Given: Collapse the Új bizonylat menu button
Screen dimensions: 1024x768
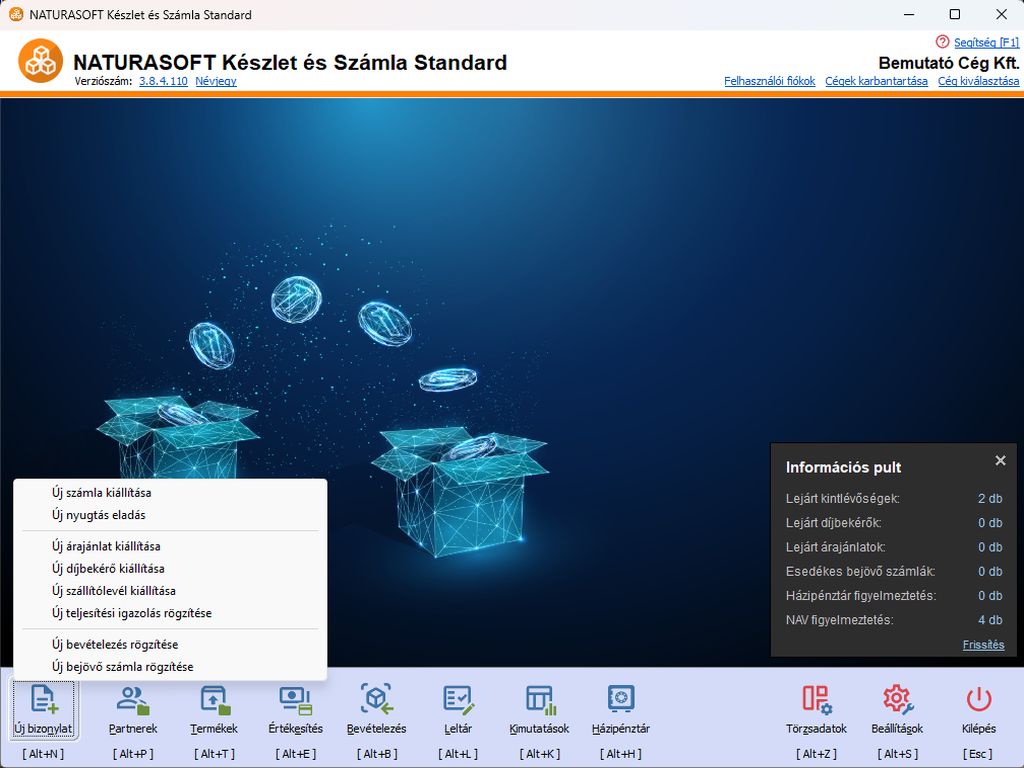Looking at the screenshot, I should tap(43, 706).
